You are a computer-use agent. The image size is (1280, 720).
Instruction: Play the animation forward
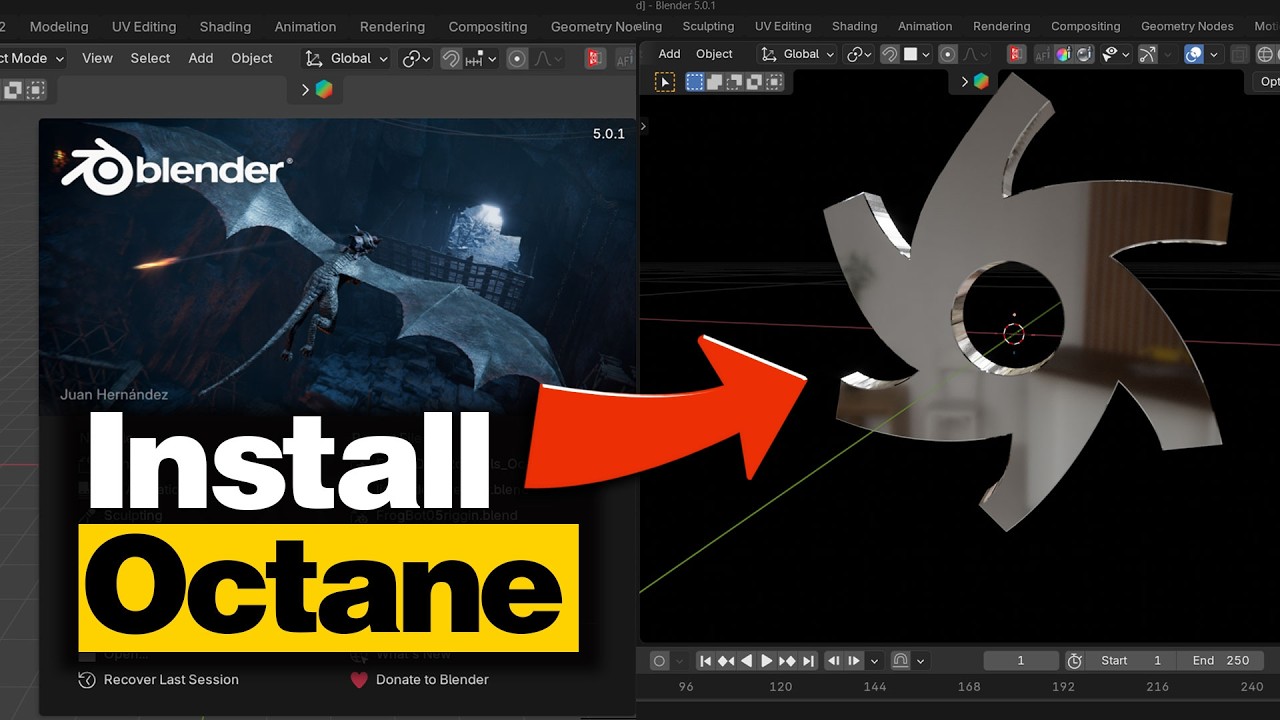coord(767,661)
